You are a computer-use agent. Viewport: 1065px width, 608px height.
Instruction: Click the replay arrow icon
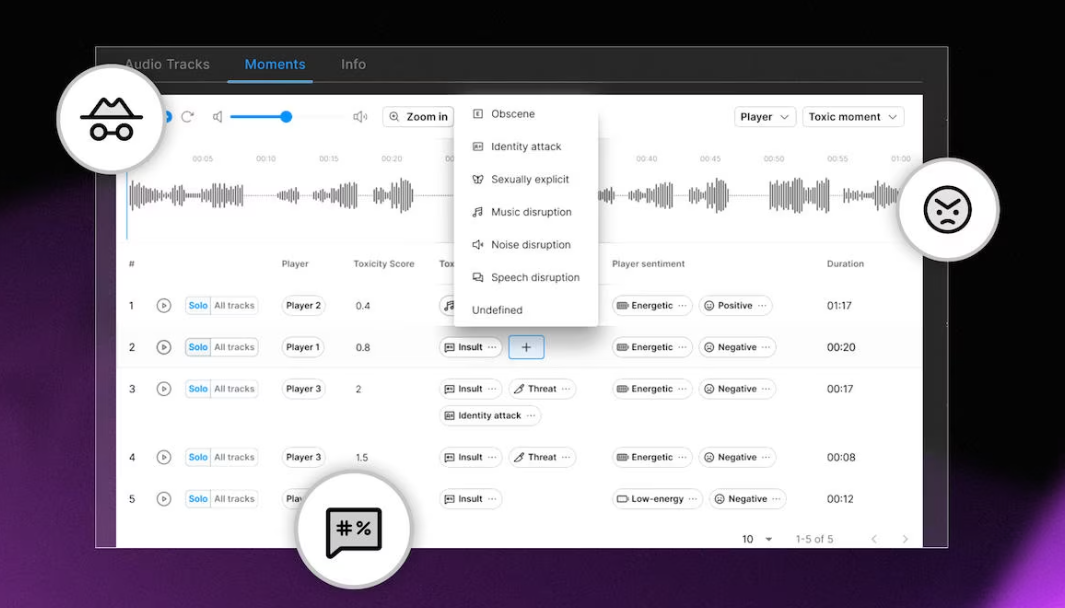pyautogui.click(x=187, y=117)
